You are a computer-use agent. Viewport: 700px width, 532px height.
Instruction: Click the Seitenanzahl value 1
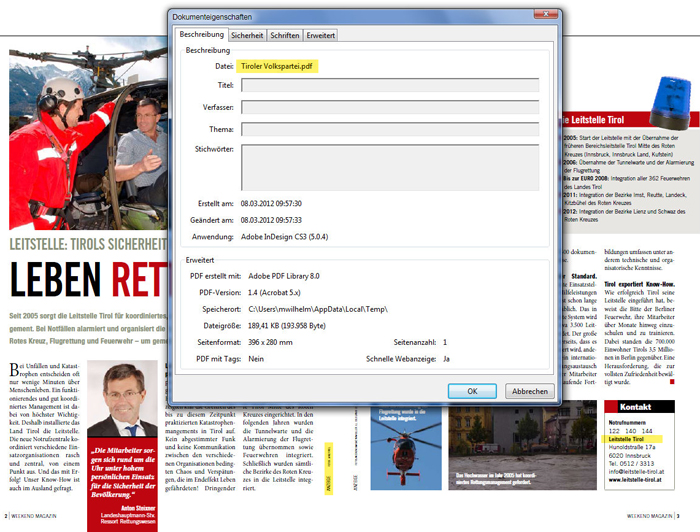[445, 342]
